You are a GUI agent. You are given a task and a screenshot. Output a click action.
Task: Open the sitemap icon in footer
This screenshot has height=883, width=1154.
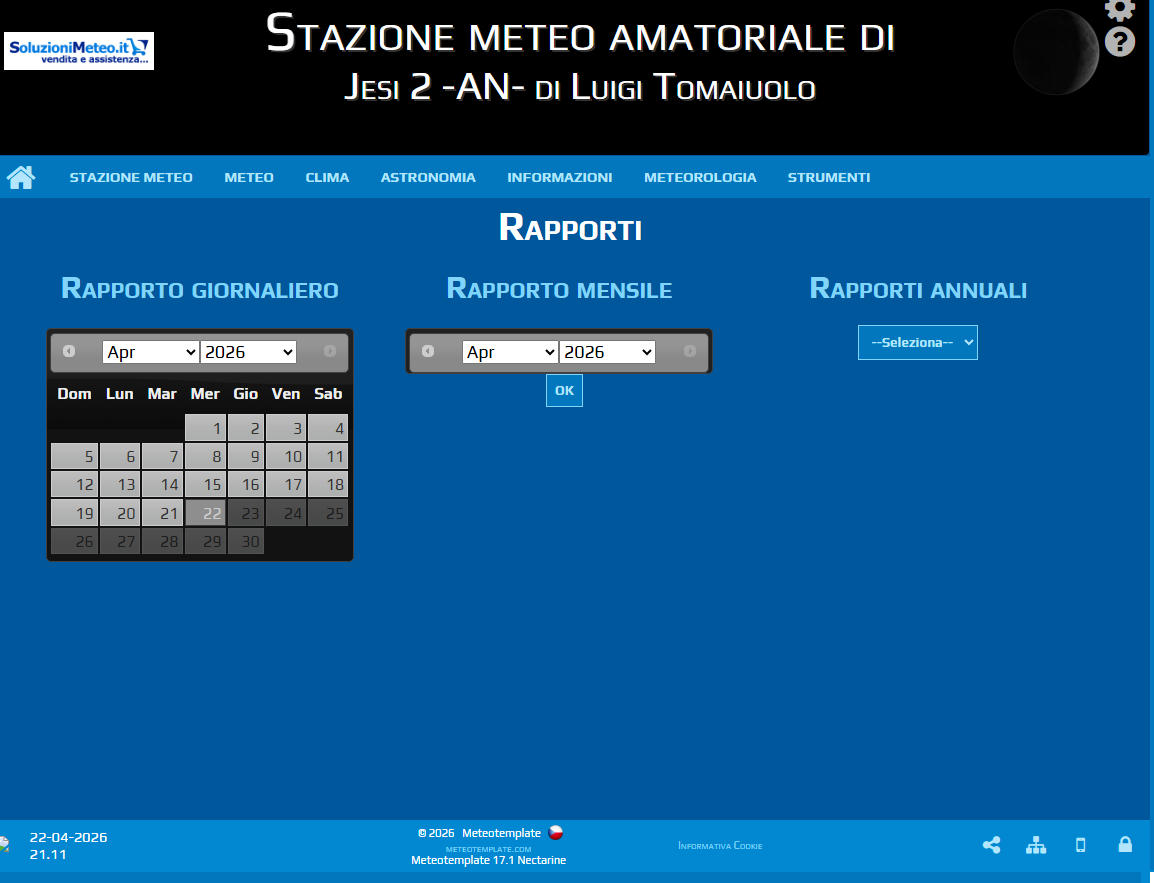pos(1036,845)
